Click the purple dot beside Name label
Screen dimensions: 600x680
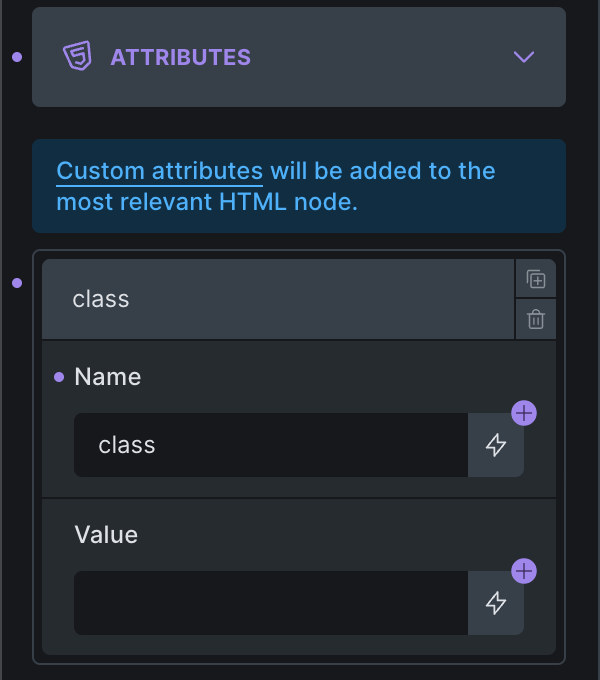(59, 377)
